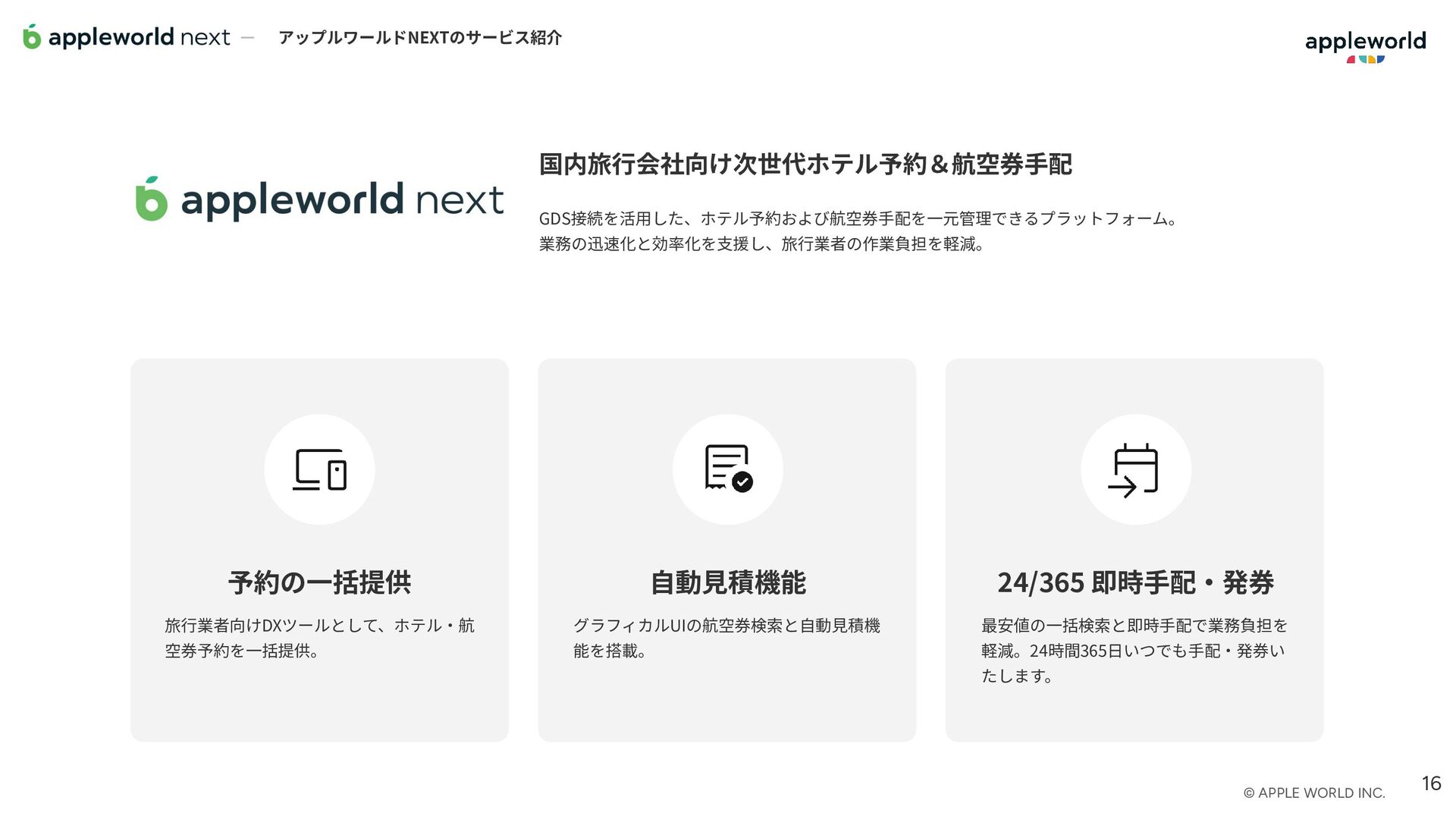The width and height of the screenshot is (1456, 819).
Task: Click the large appleworld next logo
Action: [x=319, y=199]
